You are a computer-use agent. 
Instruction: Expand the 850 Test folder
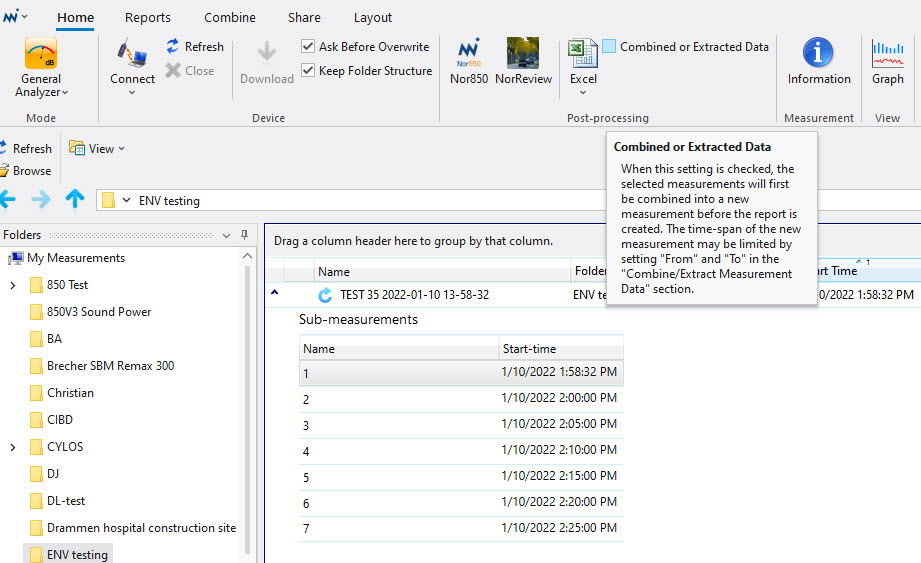tap(12, 285)
